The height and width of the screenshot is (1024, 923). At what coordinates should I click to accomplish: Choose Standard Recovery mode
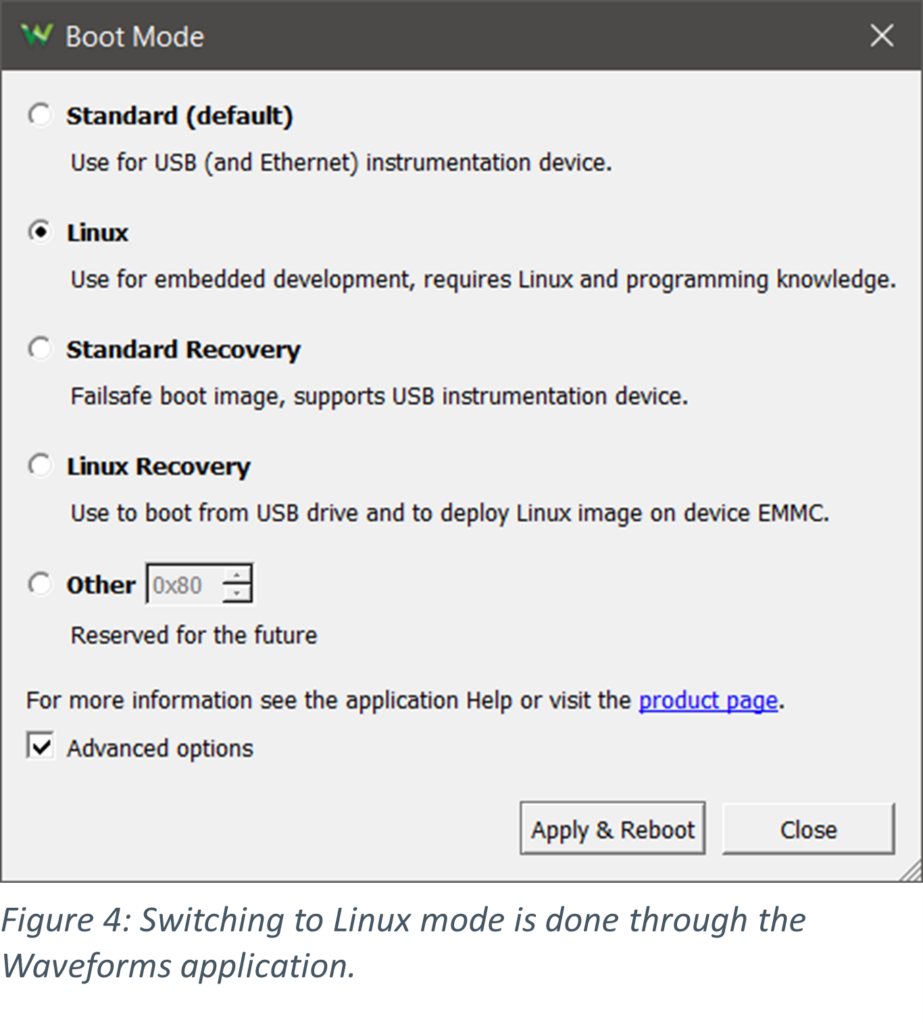[x=39, y=349]
